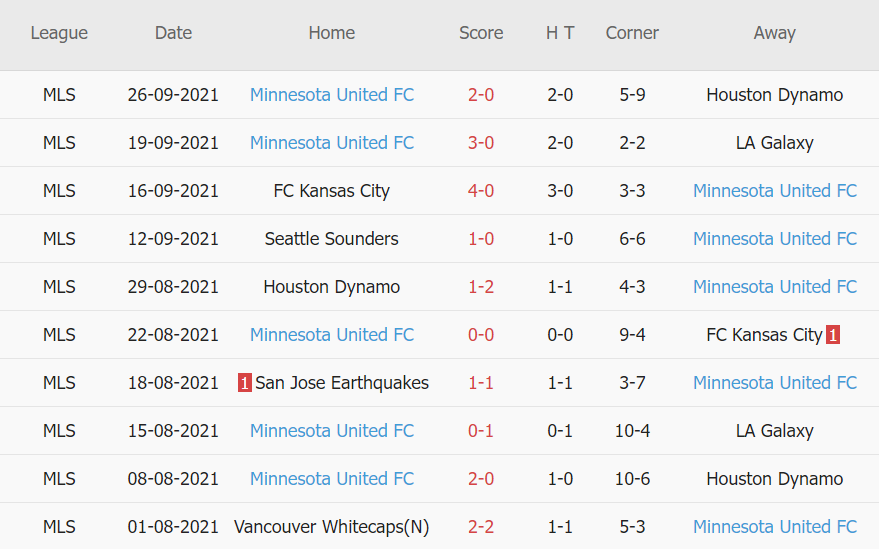Click the Score column header
The image size is (879, 549).
click(x=481, y=33)
